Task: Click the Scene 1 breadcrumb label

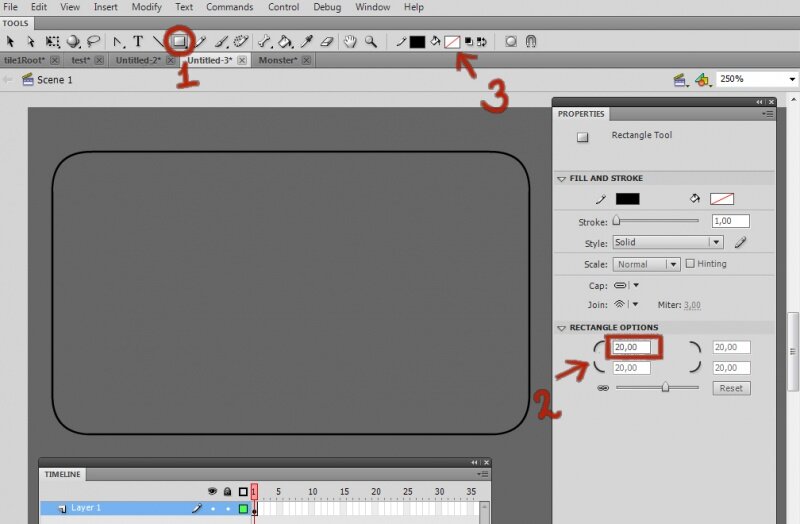Action: click(54, 80)
